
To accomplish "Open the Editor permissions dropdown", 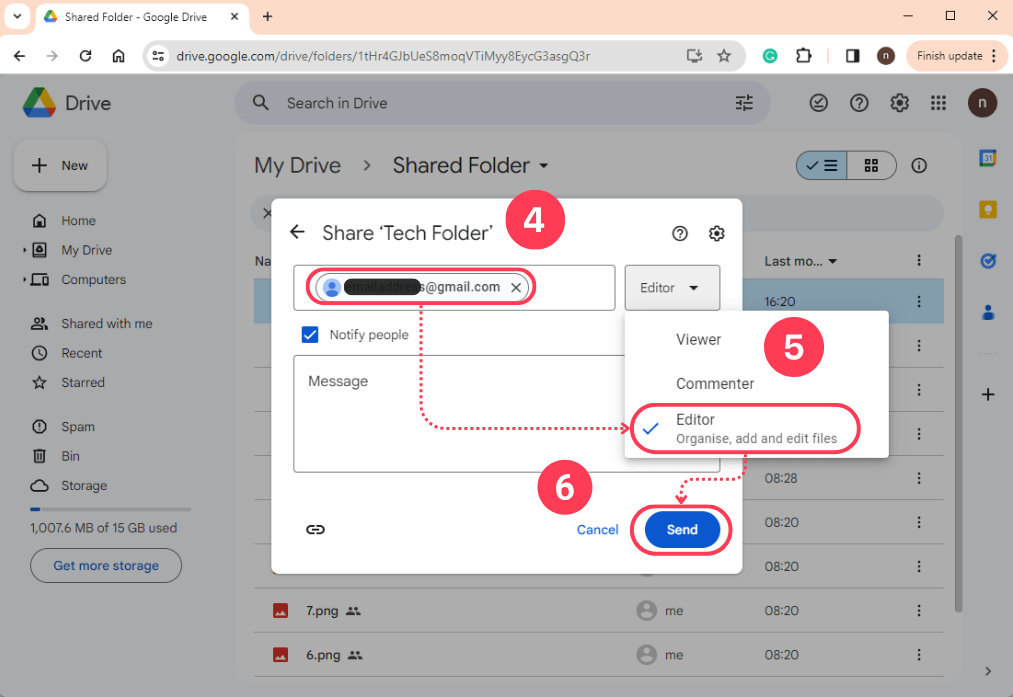I will [672, 287].
